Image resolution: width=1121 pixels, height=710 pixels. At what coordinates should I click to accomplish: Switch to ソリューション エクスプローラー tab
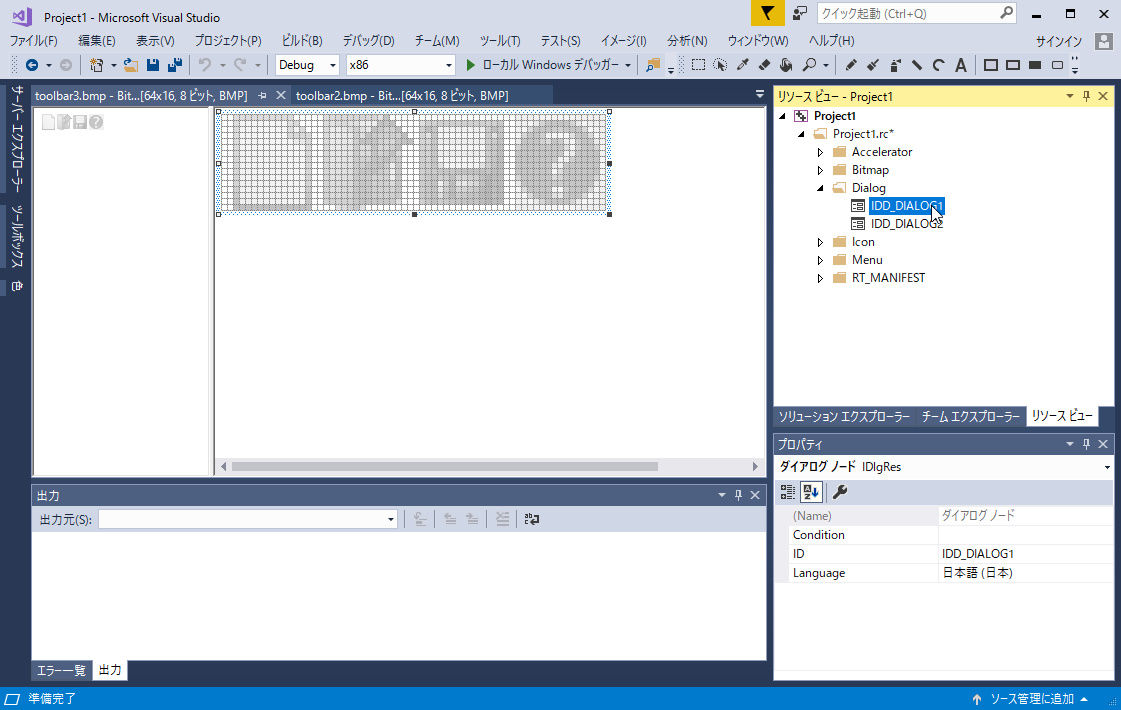click(844, 416)
